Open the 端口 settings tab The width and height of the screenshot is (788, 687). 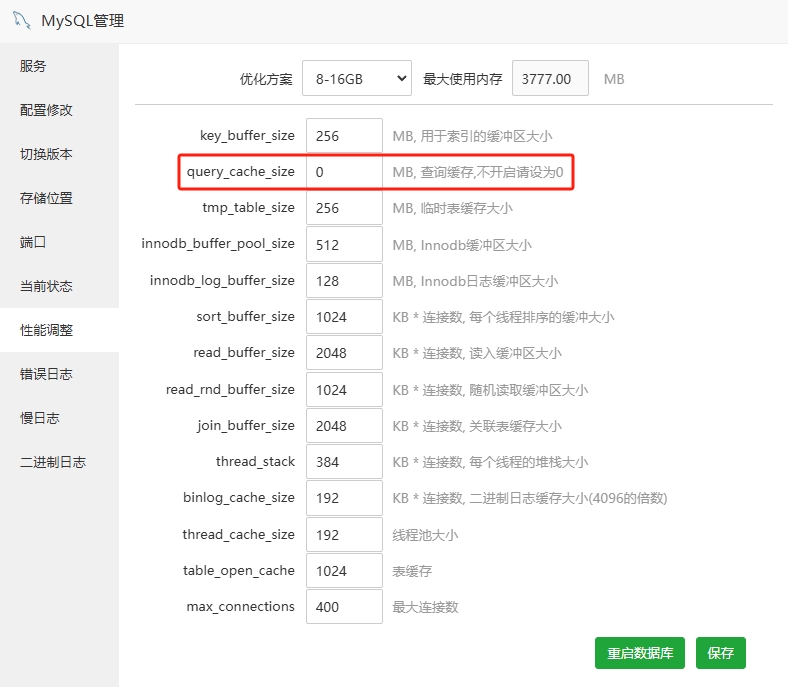[34, 242]
